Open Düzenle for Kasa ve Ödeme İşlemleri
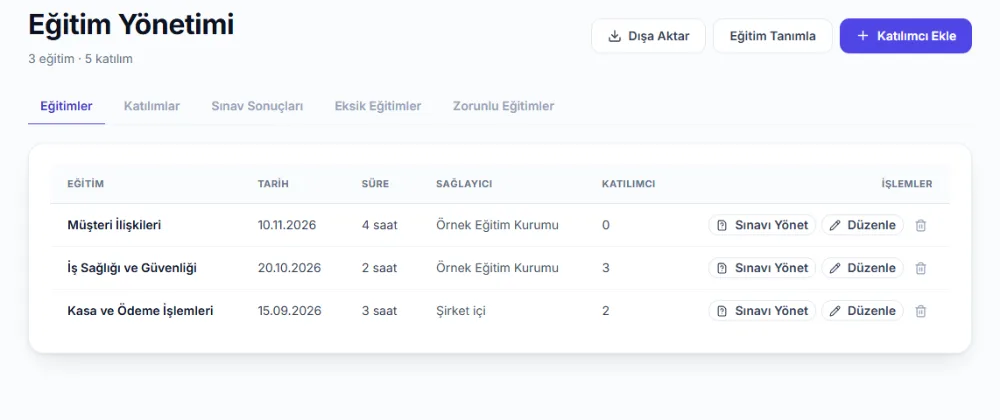Viewport: 1000px width, 420px height. tap(862, 311)
